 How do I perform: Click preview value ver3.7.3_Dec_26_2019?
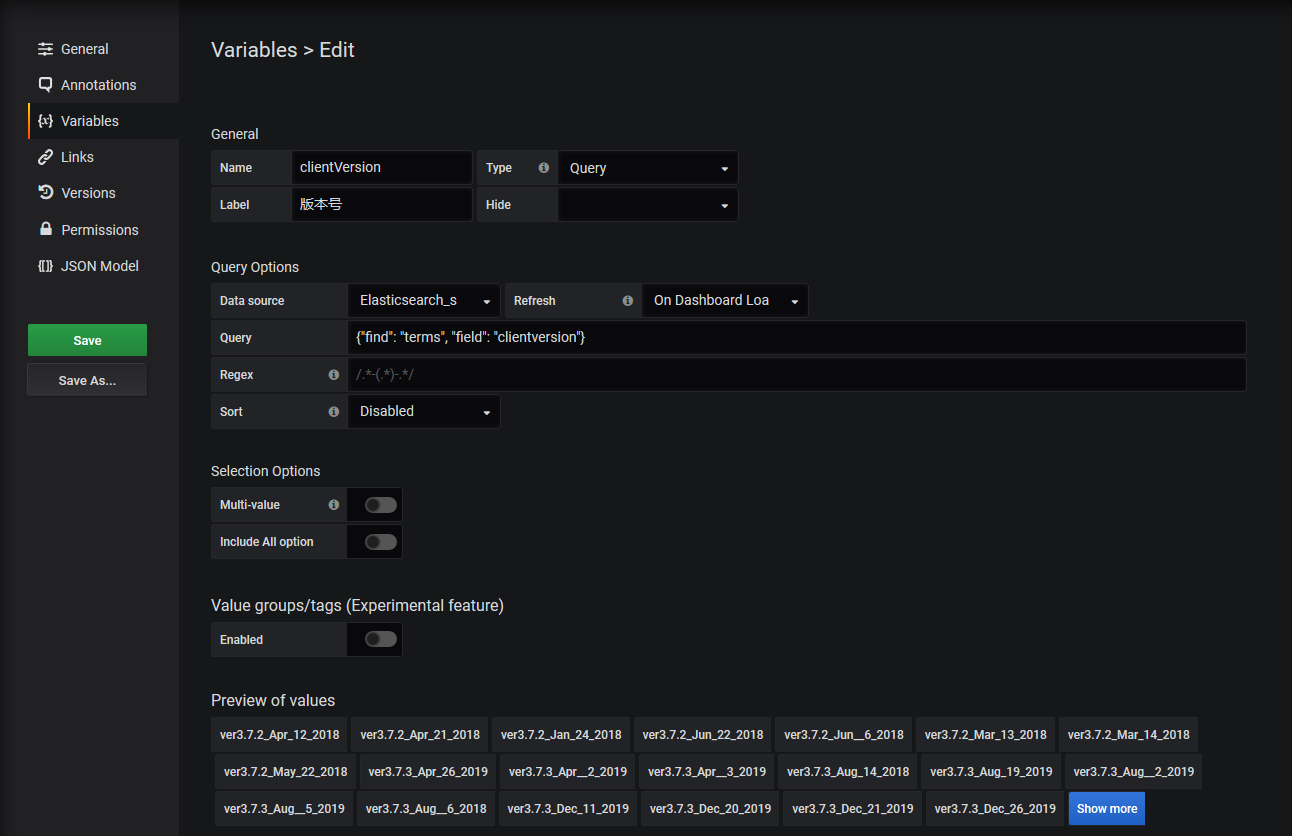(x=994, y=808)
